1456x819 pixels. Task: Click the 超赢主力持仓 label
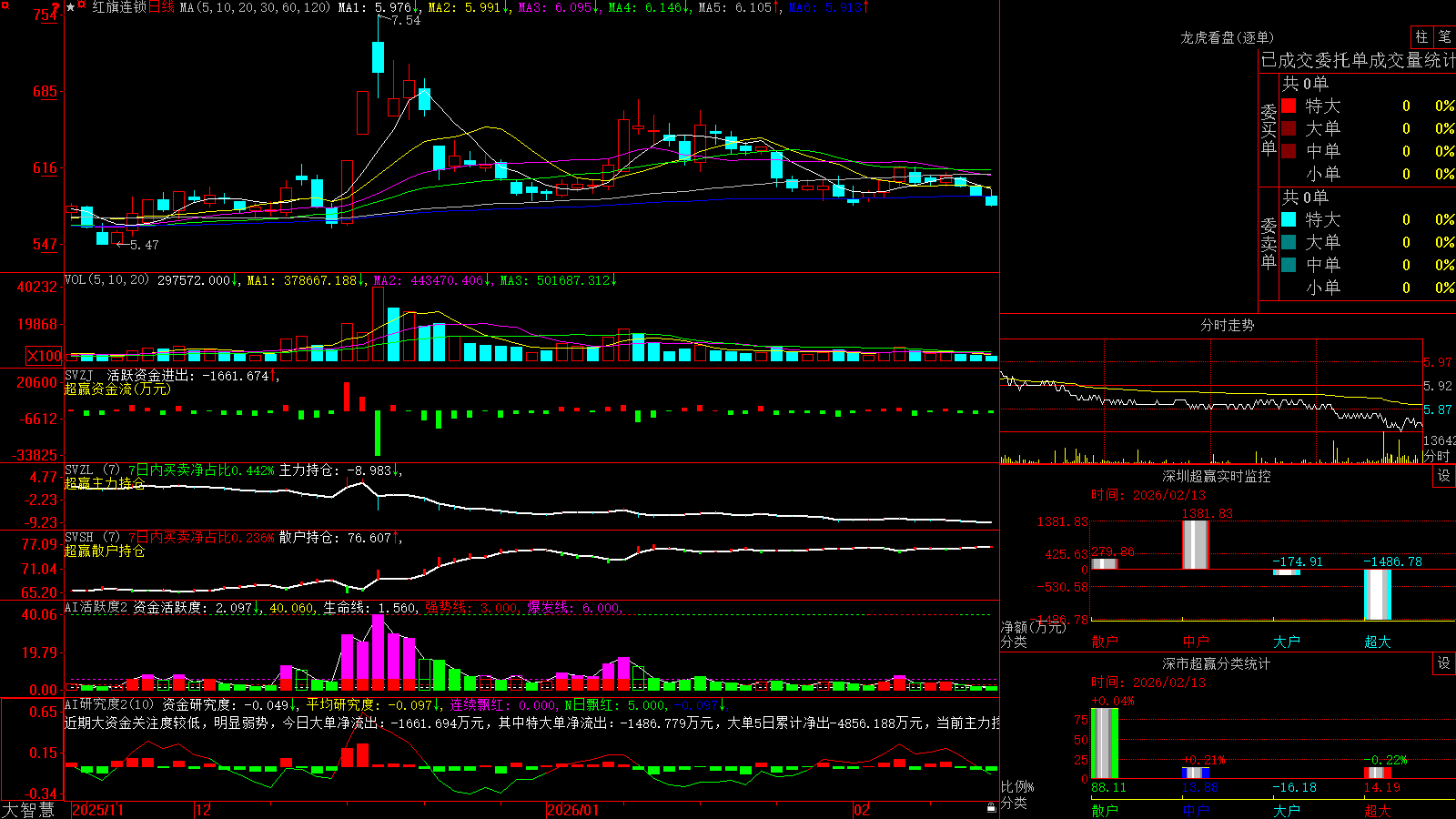(x=105, y=483)
